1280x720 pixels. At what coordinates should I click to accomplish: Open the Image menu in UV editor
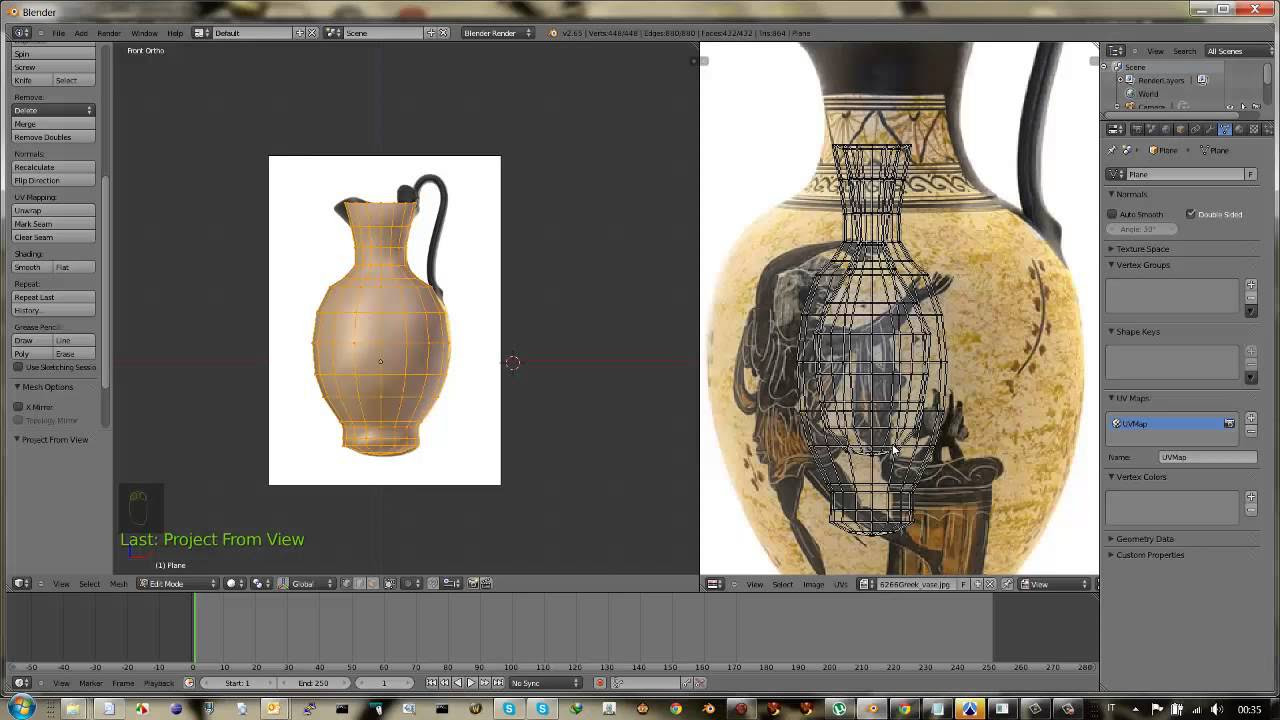click(813, 584)
